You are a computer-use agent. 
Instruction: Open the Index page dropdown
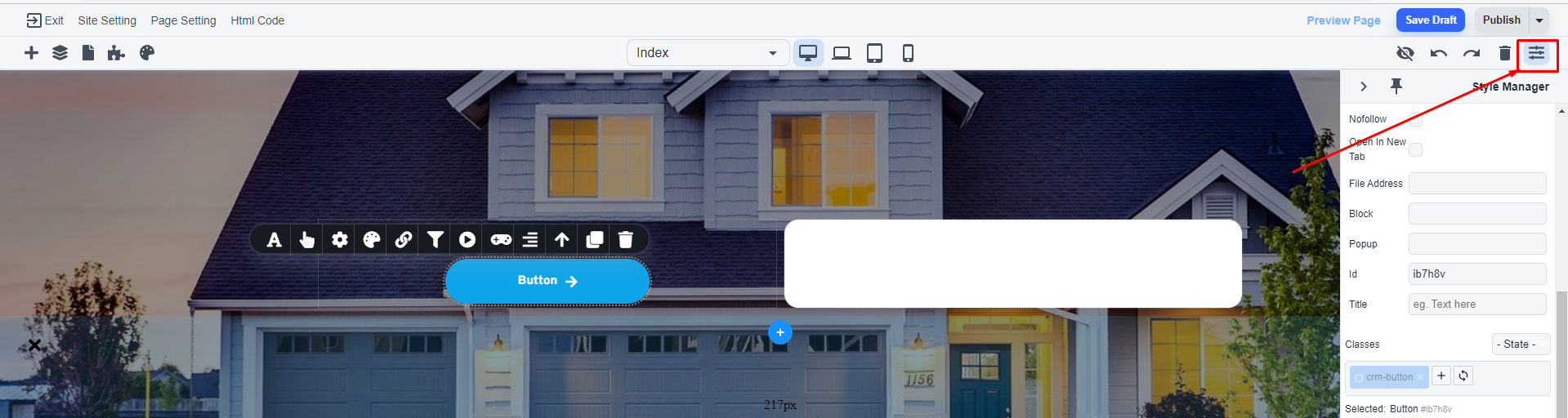pos(707,53)
